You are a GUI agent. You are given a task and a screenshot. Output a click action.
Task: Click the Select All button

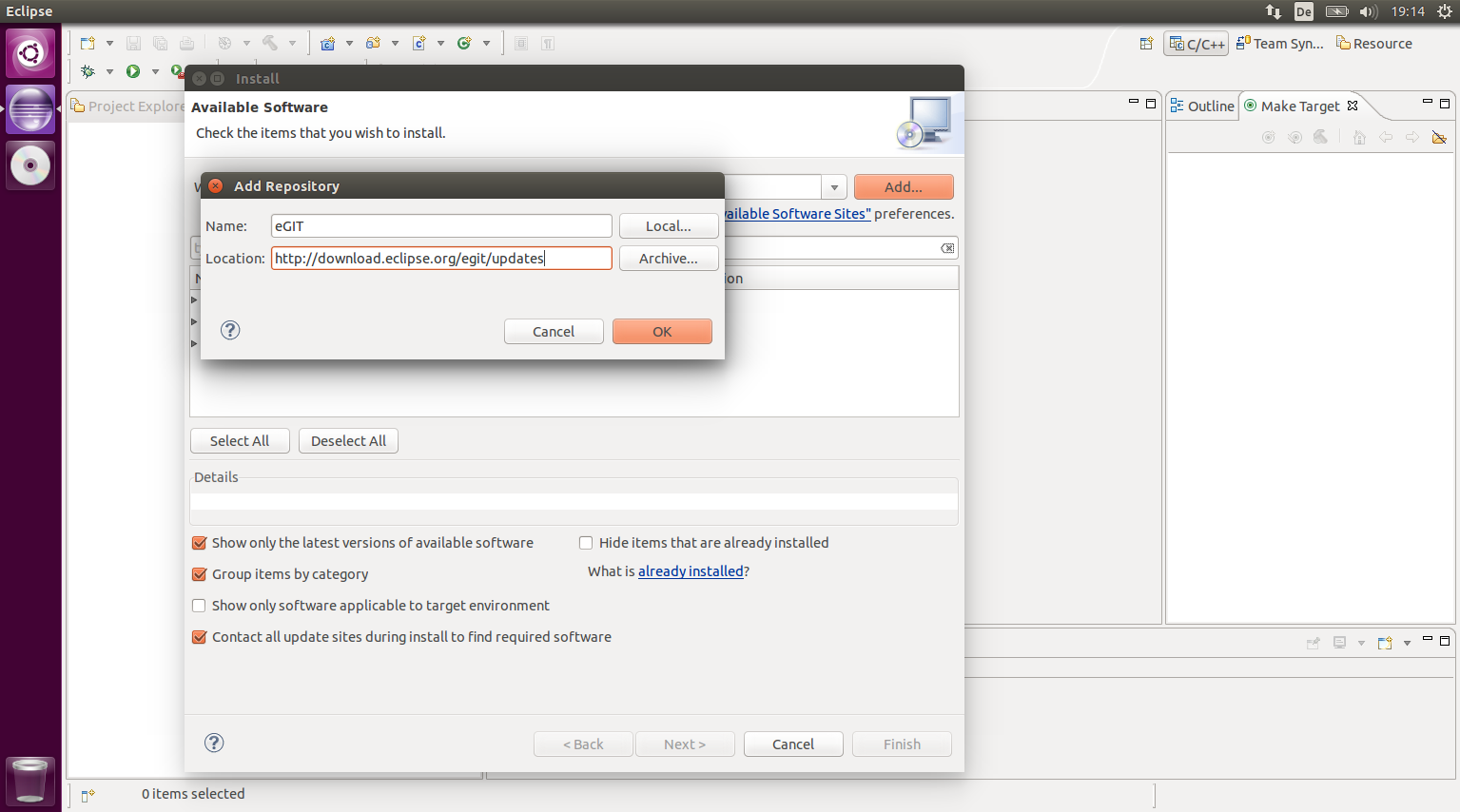point(240,441)
